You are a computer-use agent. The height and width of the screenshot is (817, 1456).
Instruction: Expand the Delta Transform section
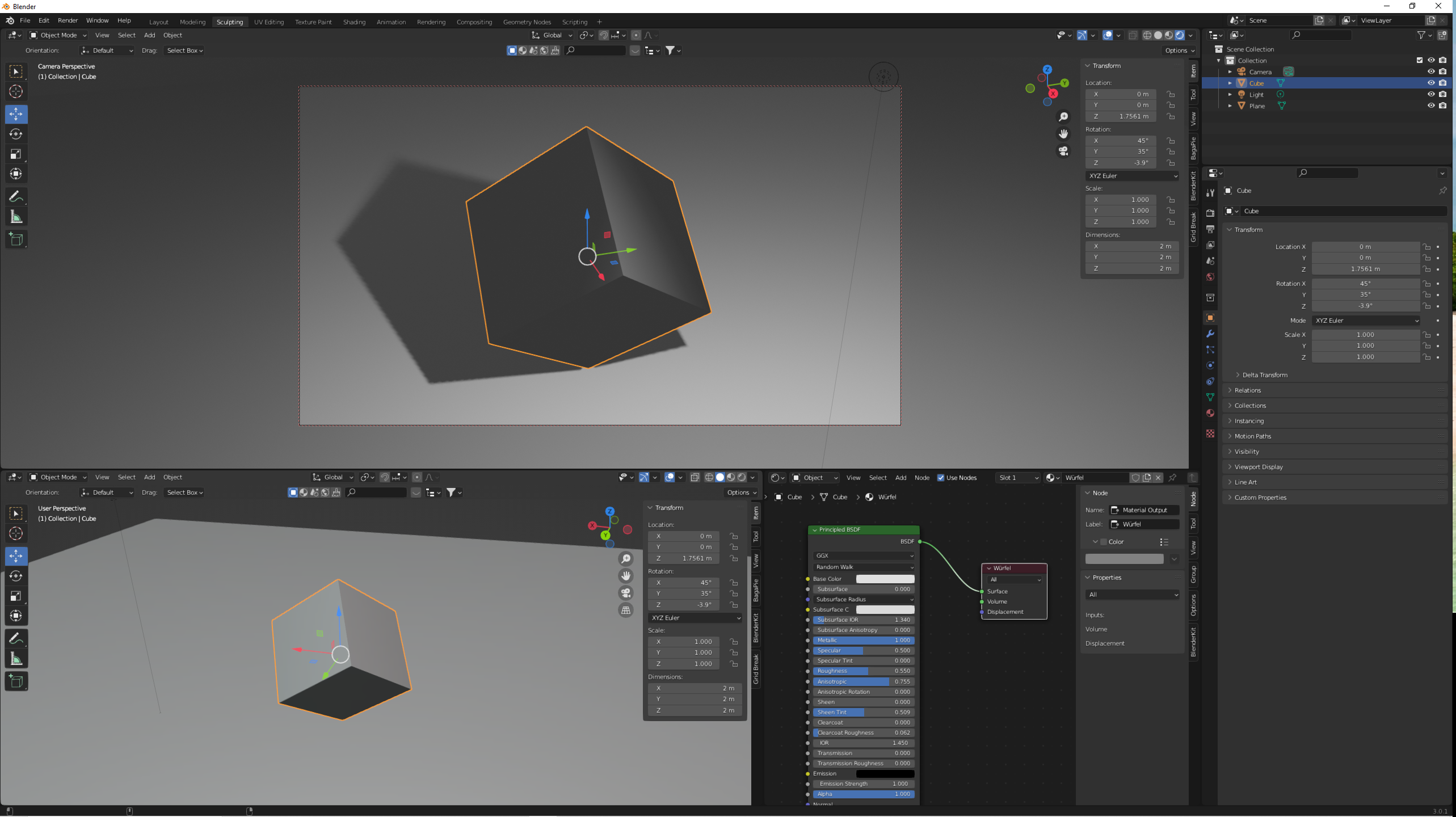coord(1264,375)
